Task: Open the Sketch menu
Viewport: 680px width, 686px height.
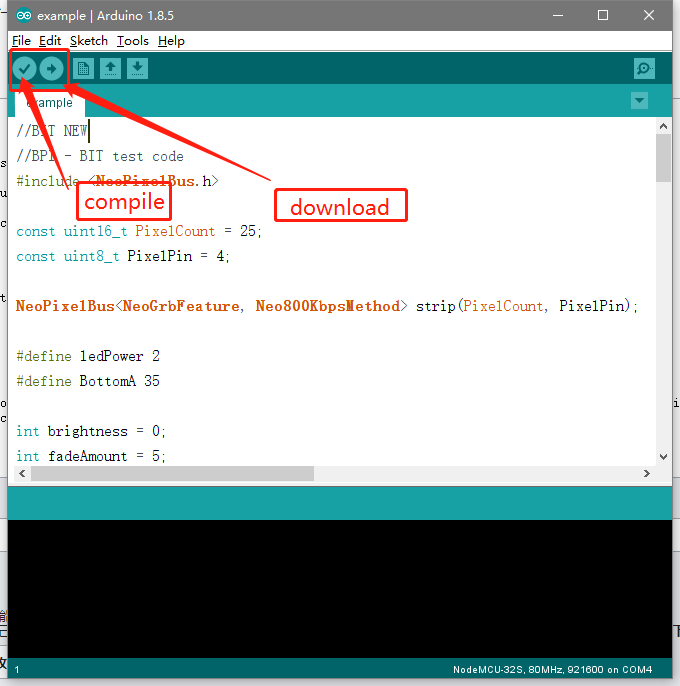Action: [x=89, y=41]
